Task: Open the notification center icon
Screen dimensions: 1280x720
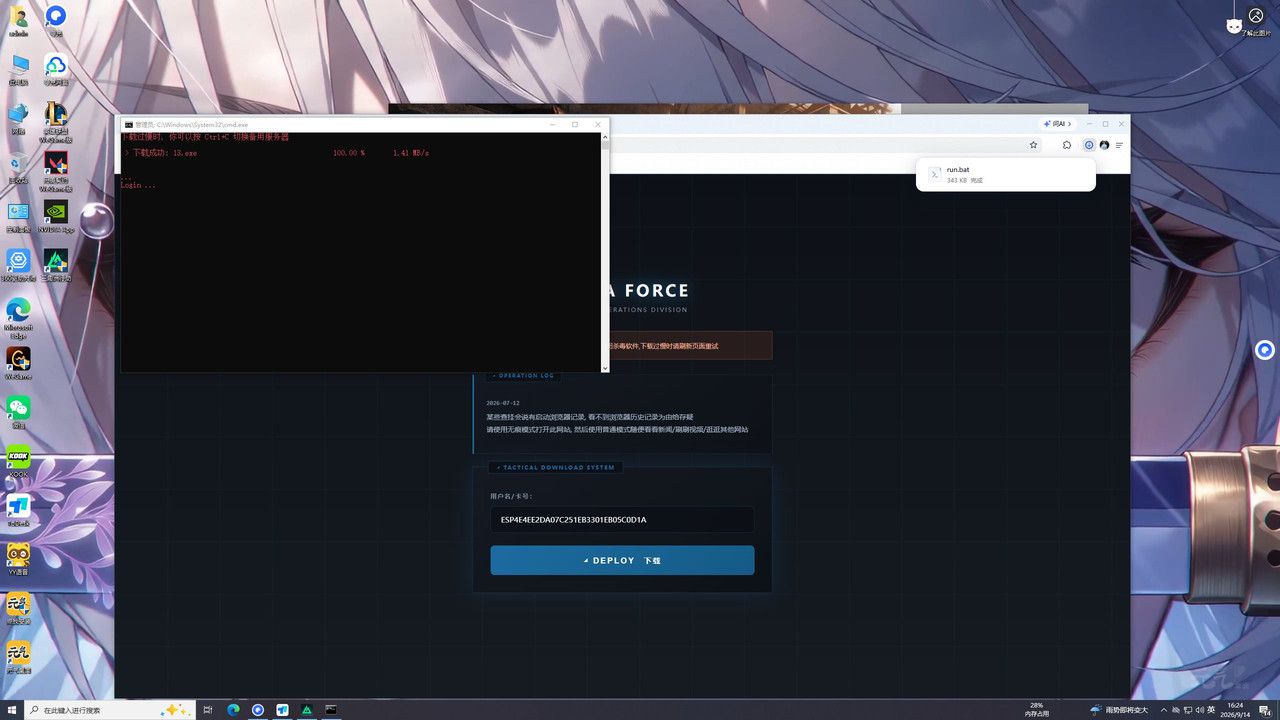Action: click(1264, 710)
